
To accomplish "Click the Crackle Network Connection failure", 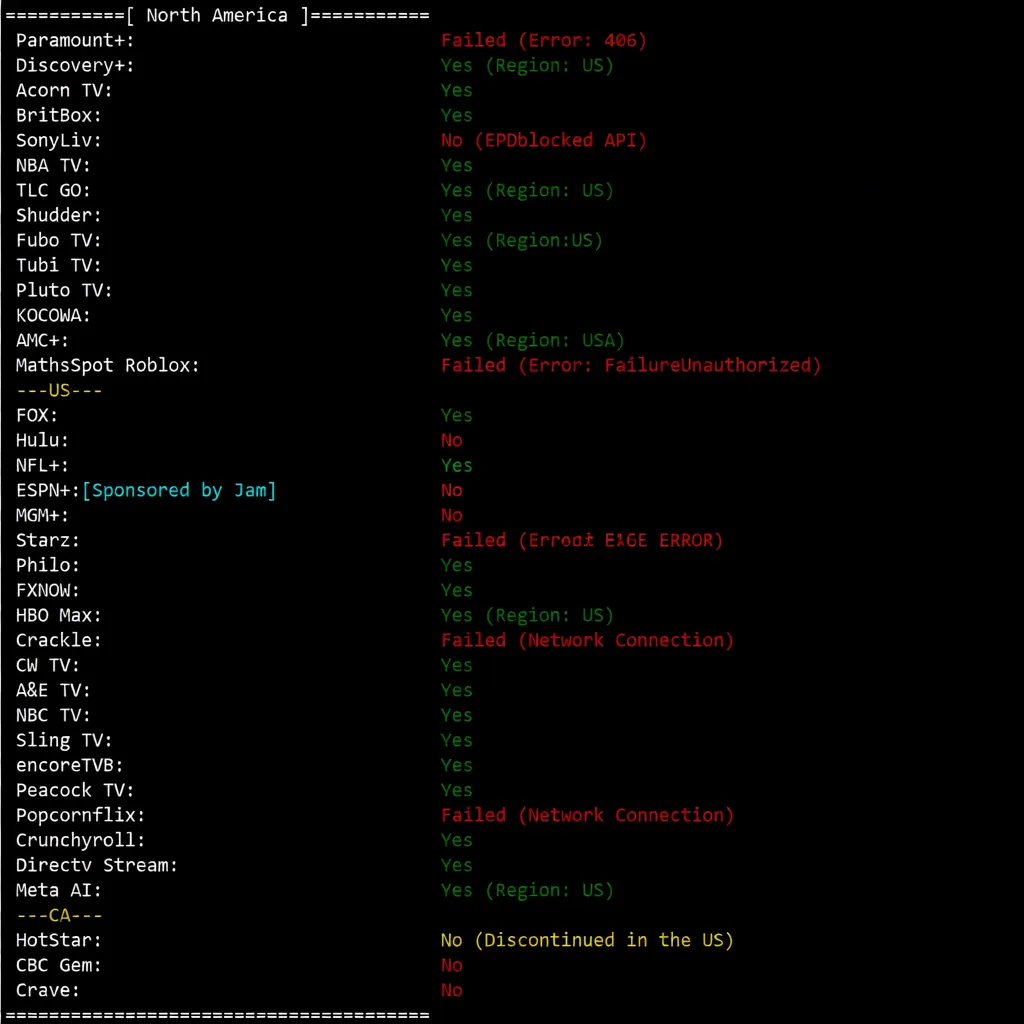I will click(587, 640).
